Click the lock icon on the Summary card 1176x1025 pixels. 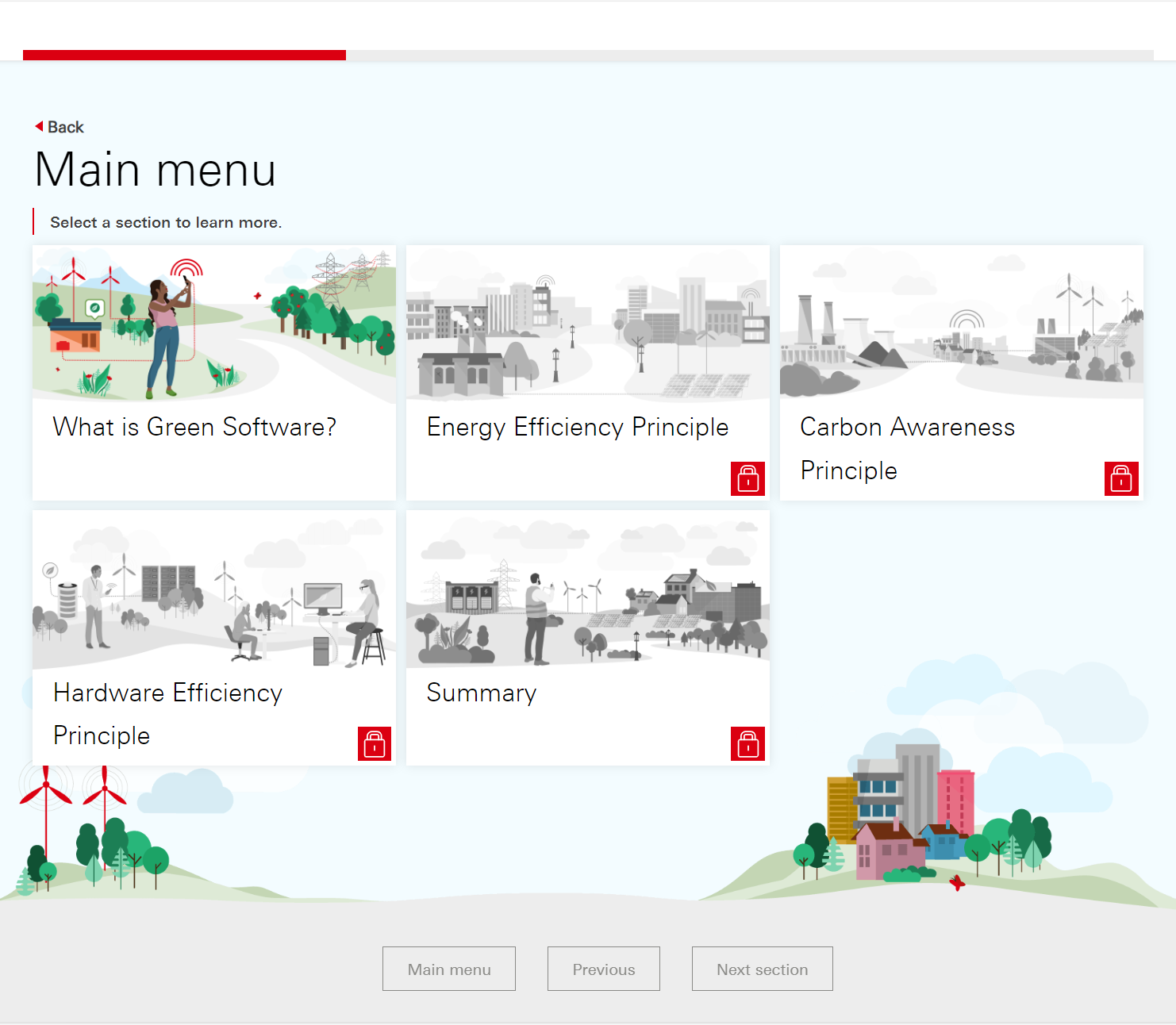(747, 743)
